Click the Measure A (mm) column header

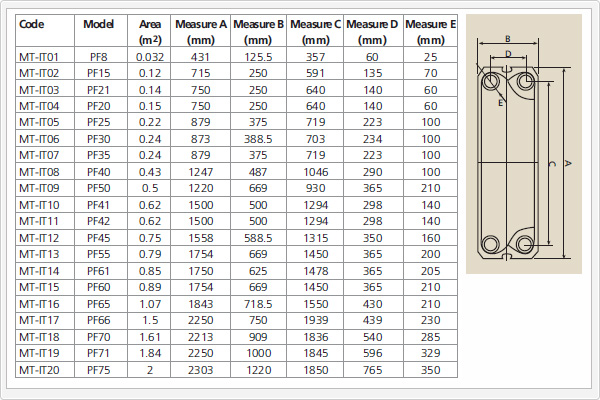tap(201, 31)
